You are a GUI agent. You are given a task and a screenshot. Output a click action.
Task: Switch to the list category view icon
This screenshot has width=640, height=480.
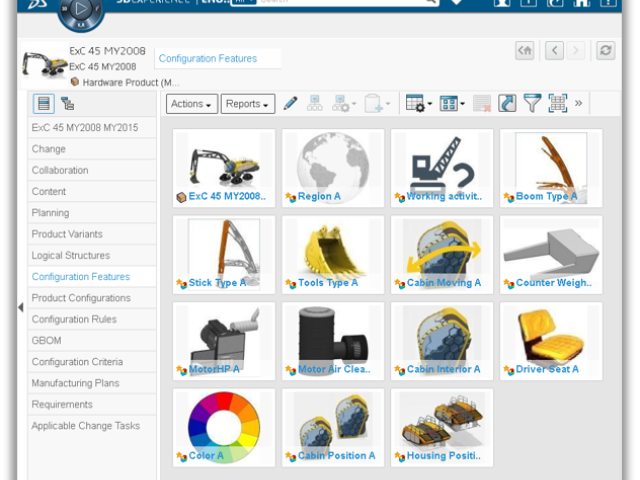pos(43,103)
